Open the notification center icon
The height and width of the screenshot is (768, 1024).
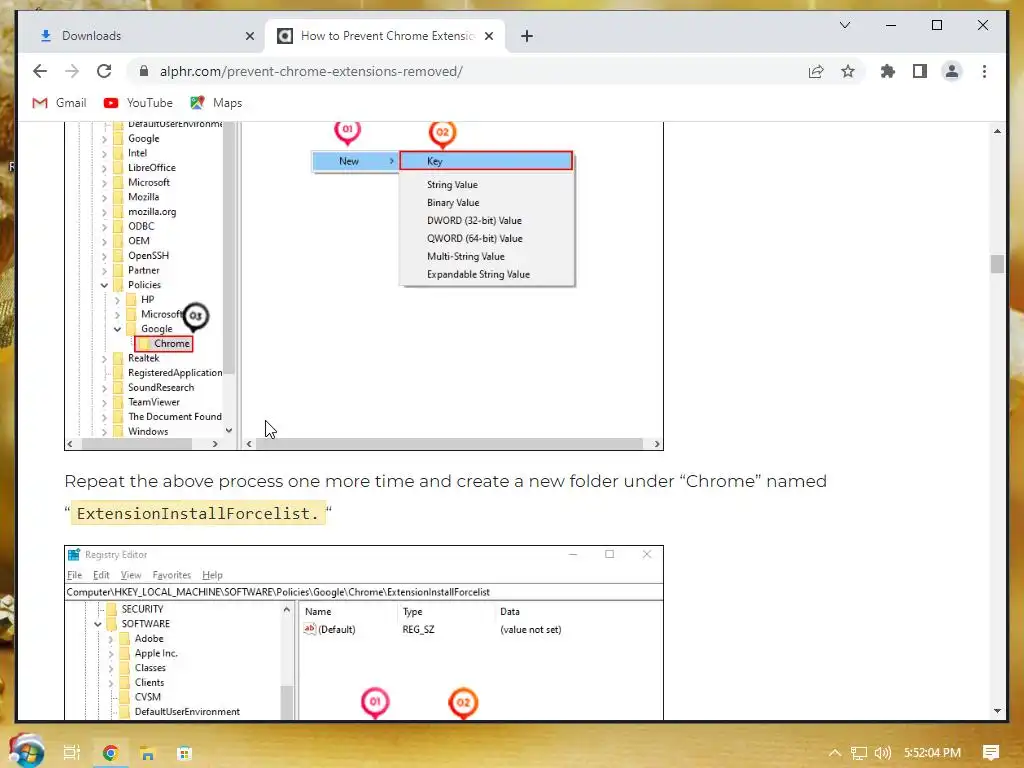click(x=991, y=753)
